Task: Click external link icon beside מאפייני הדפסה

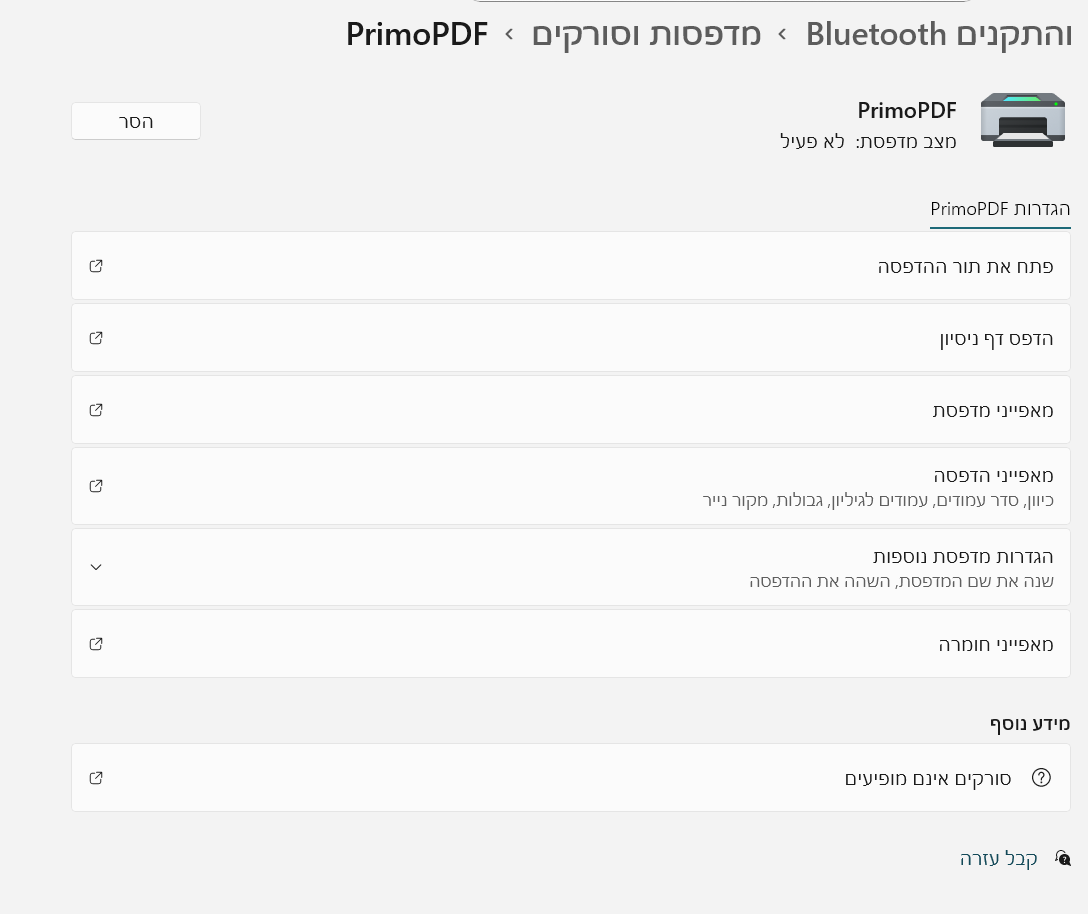Action: 96,486
